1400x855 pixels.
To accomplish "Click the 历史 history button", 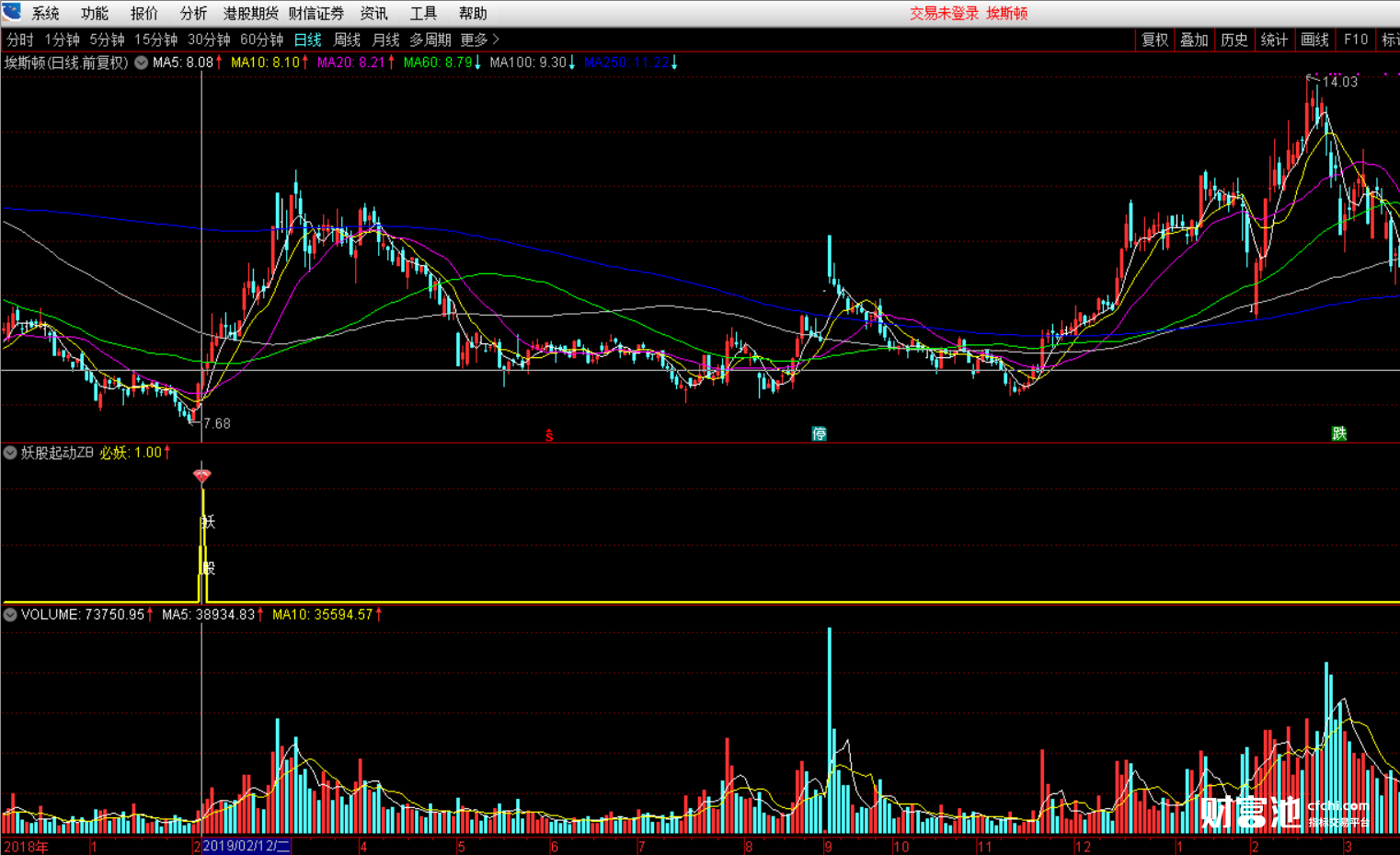I will [1234, 40].
